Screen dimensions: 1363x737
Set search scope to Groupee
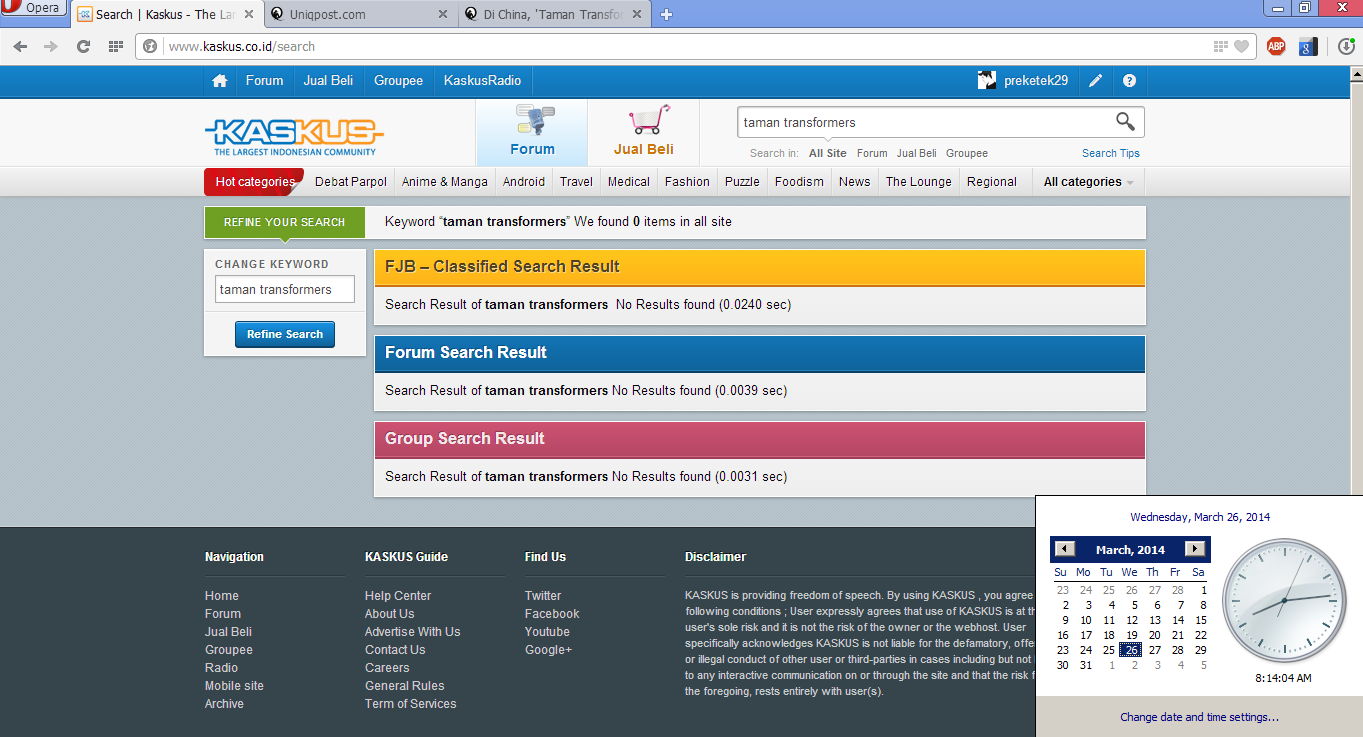(x=967, y=153)
